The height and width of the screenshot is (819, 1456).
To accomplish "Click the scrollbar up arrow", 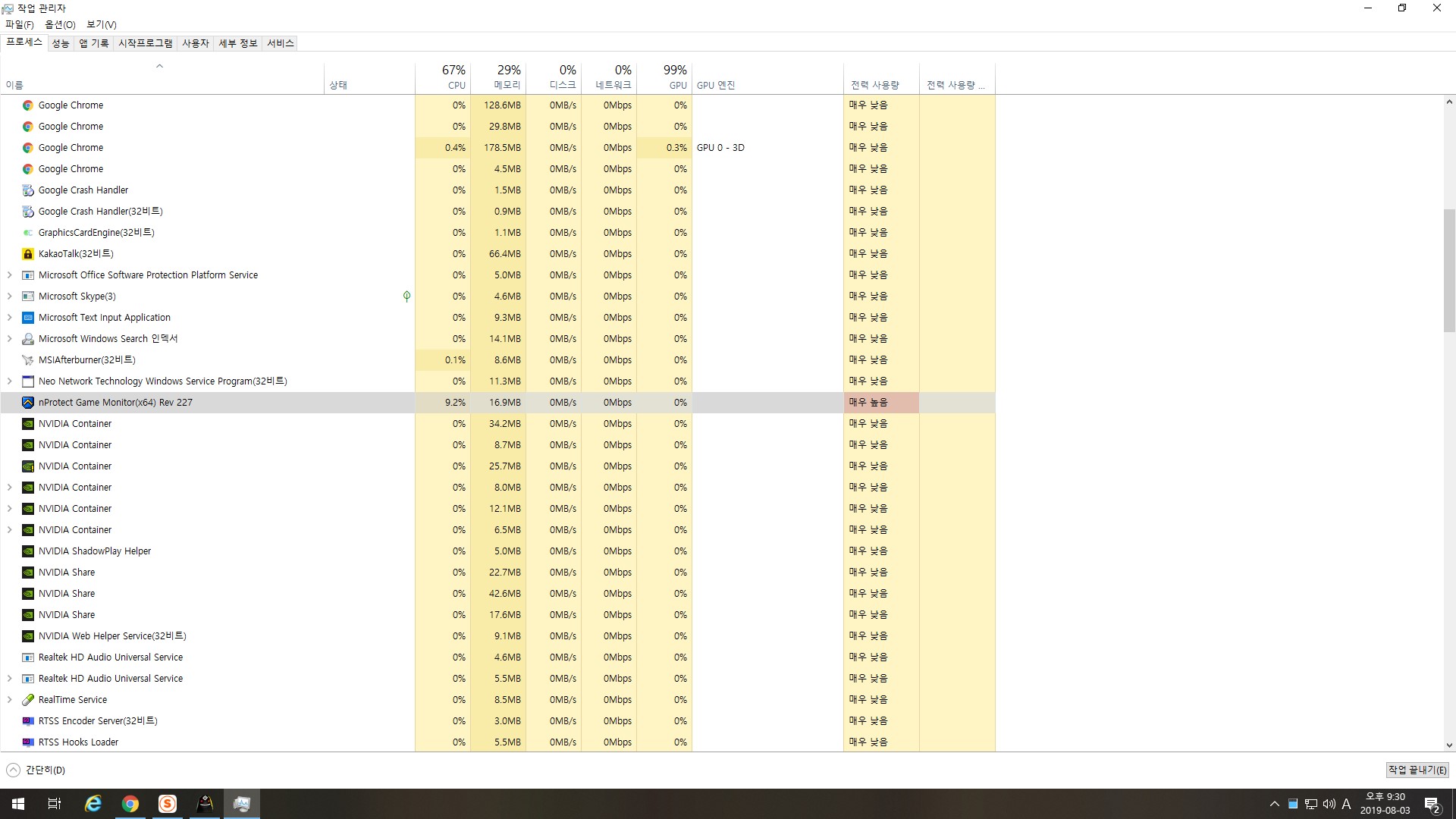I will pos(1449,102).
